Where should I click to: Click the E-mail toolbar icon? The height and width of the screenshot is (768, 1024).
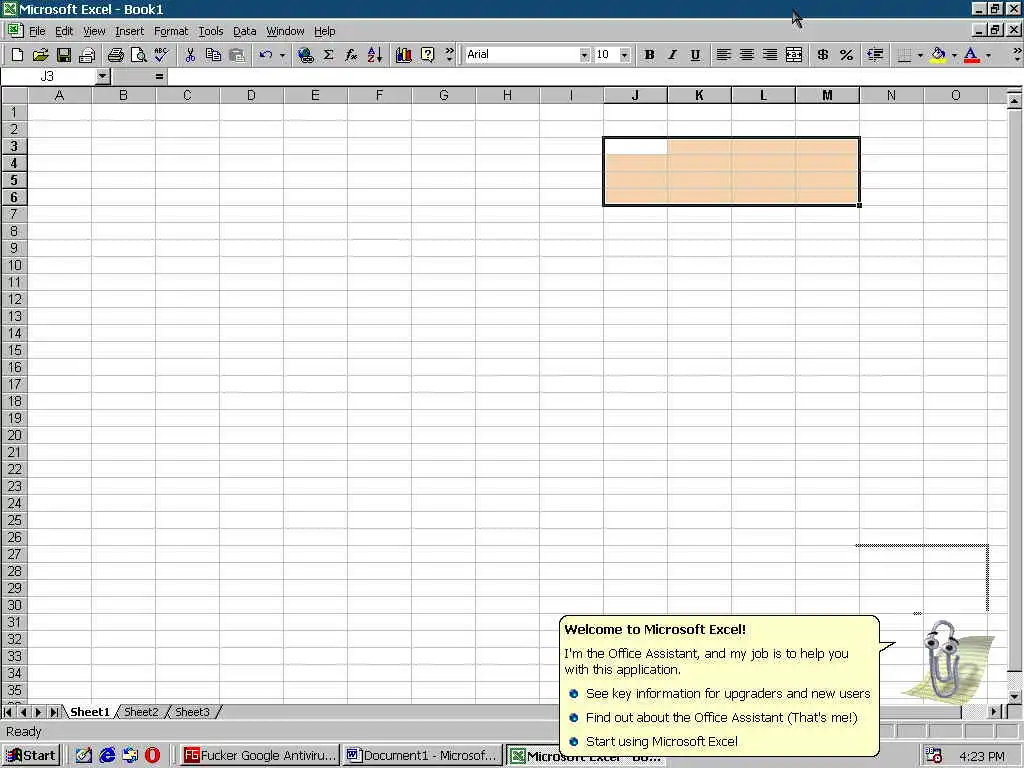click(x=87, y=55)
